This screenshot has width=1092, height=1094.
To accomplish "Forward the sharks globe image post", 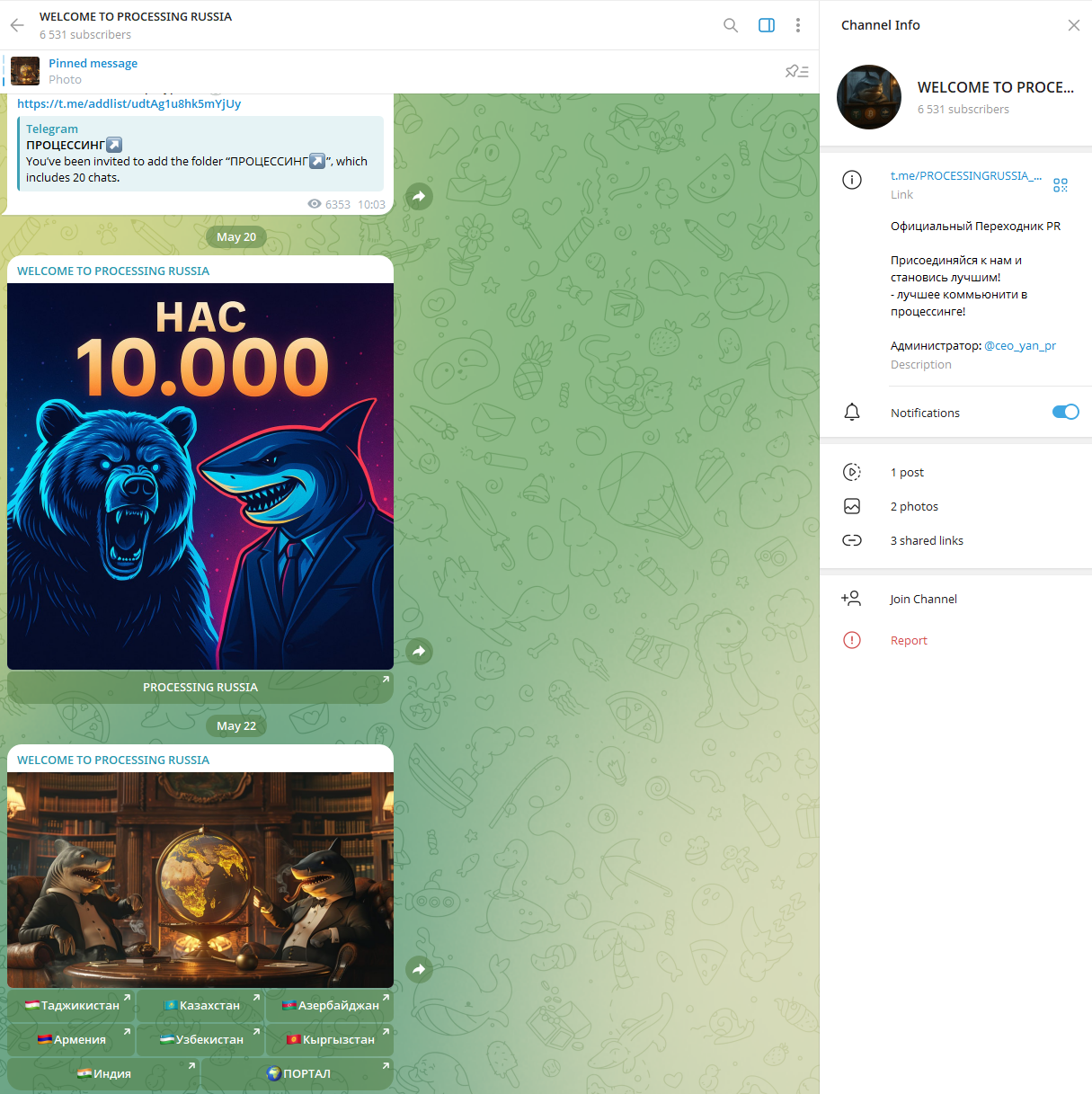I will click(419, 969).
